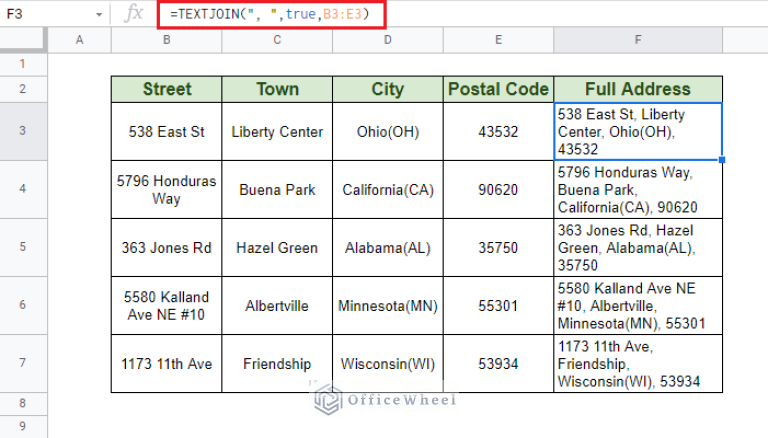
Task: Select cell containing Minnesota(MN) in the City column
Action: tap(388, 305)
